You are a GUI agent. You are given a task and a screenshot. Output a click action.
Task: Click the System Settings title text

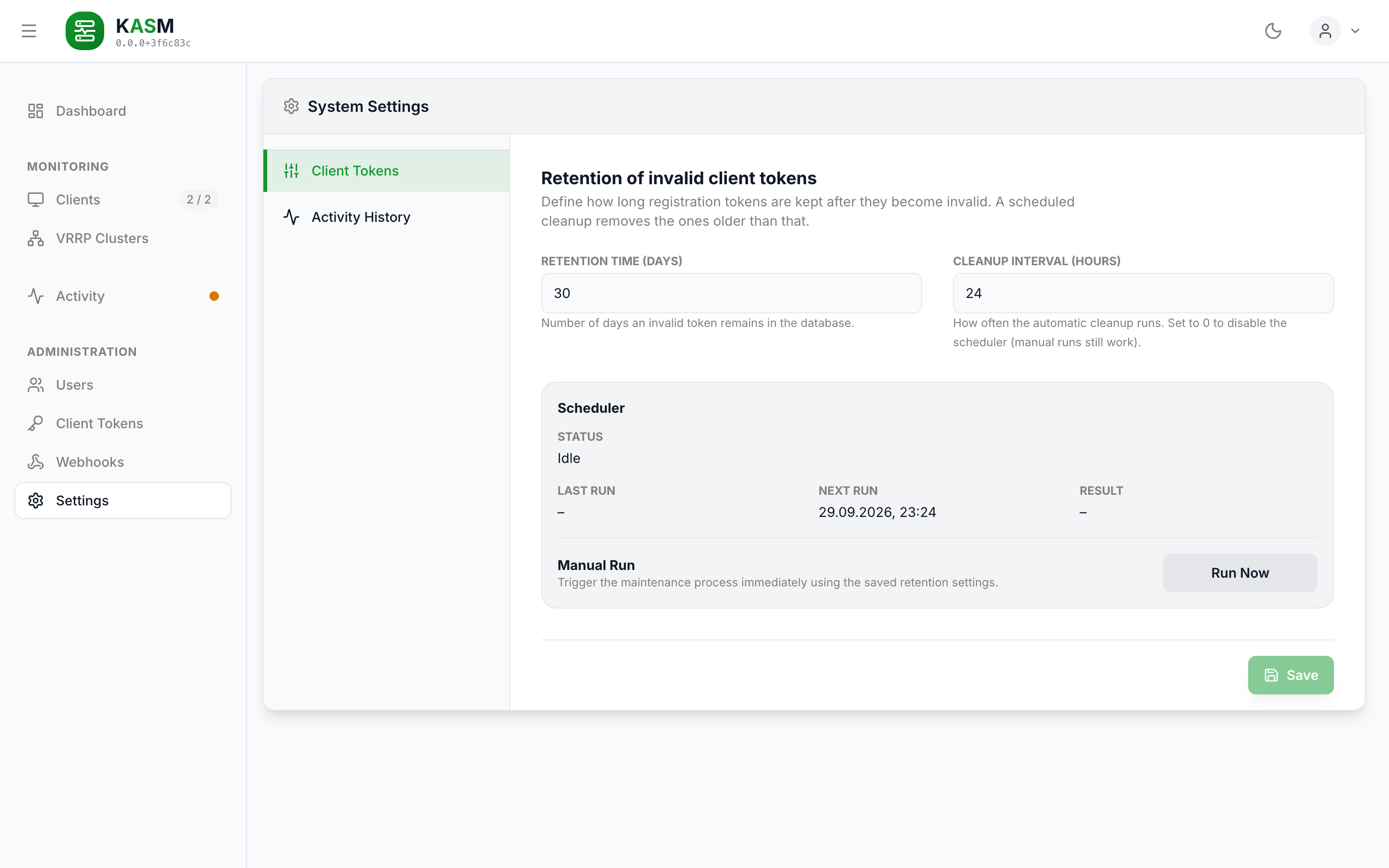[368, 106]
